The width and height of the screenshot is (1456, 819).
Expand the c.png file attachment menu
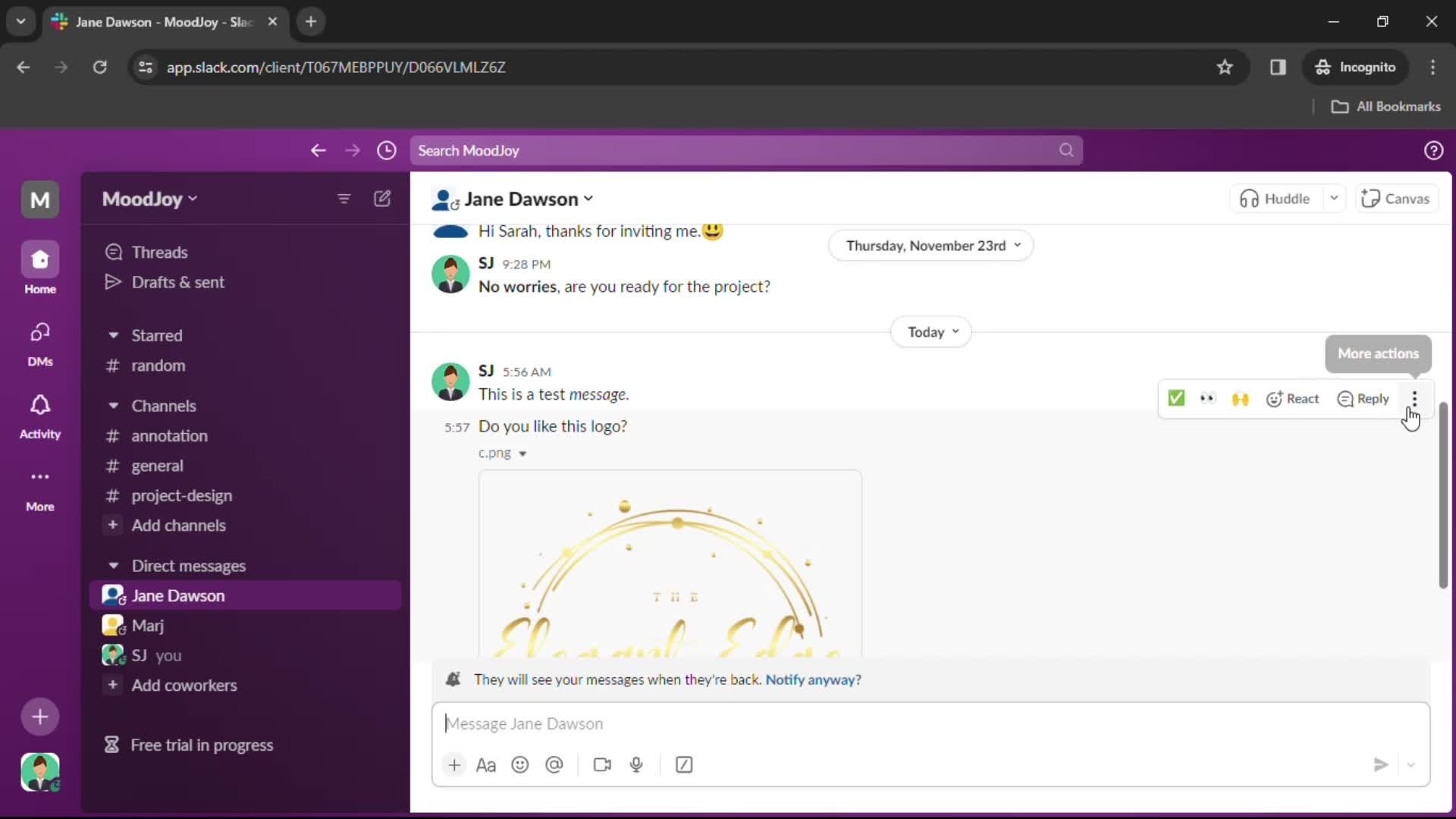(x=522, y=453)
